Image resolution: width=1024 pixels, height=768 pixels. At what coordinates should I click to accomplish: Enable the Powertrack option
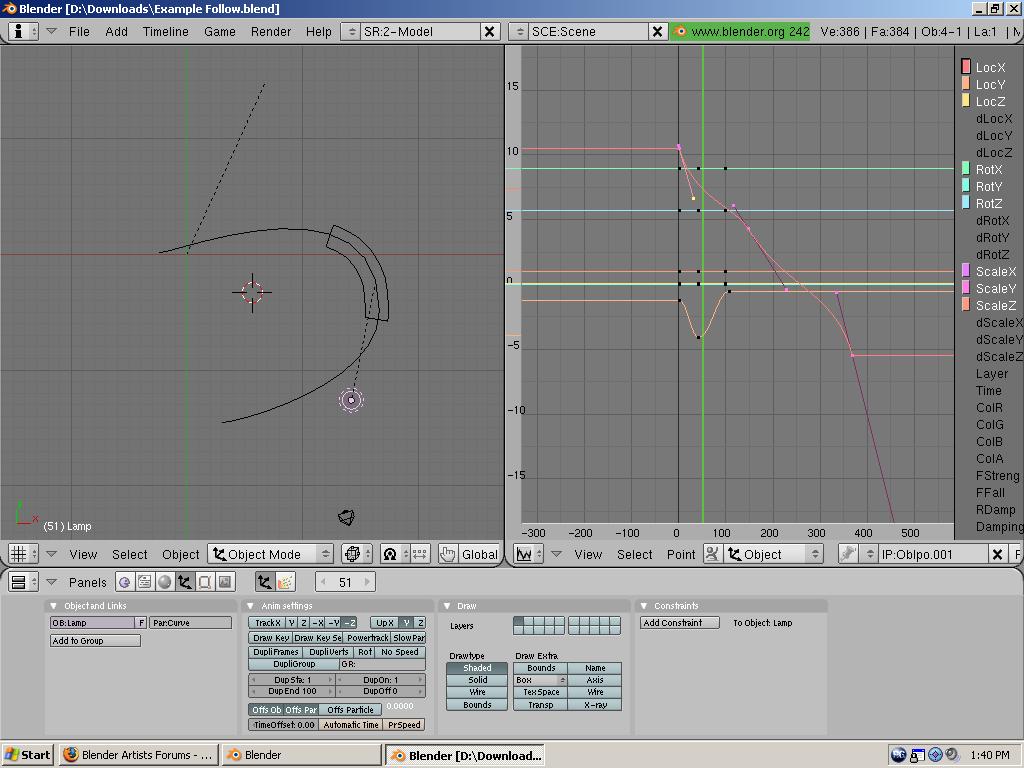point(368,638)
